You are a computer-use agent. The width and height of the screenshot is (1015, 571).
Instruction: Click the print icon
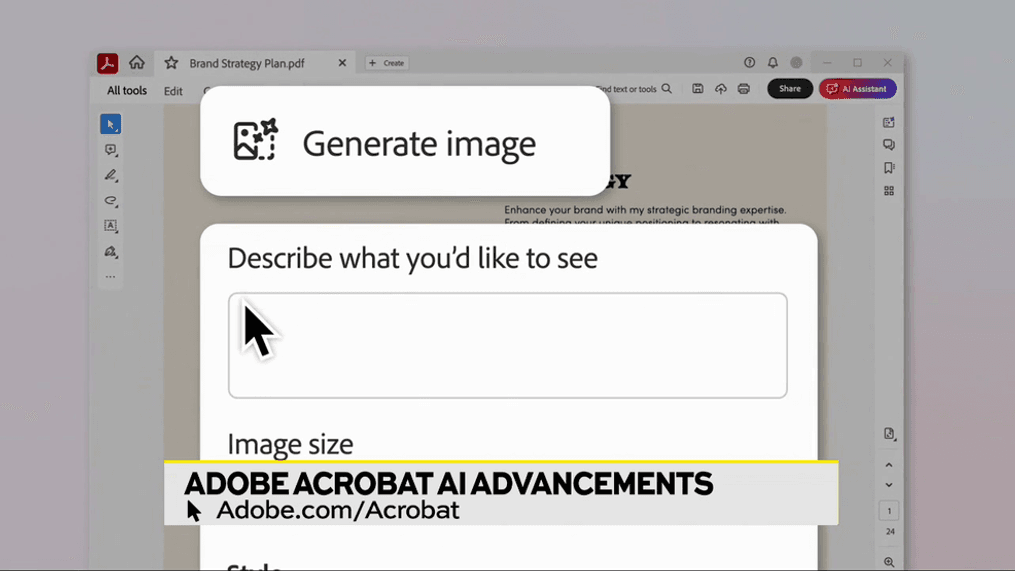(744, 89)
